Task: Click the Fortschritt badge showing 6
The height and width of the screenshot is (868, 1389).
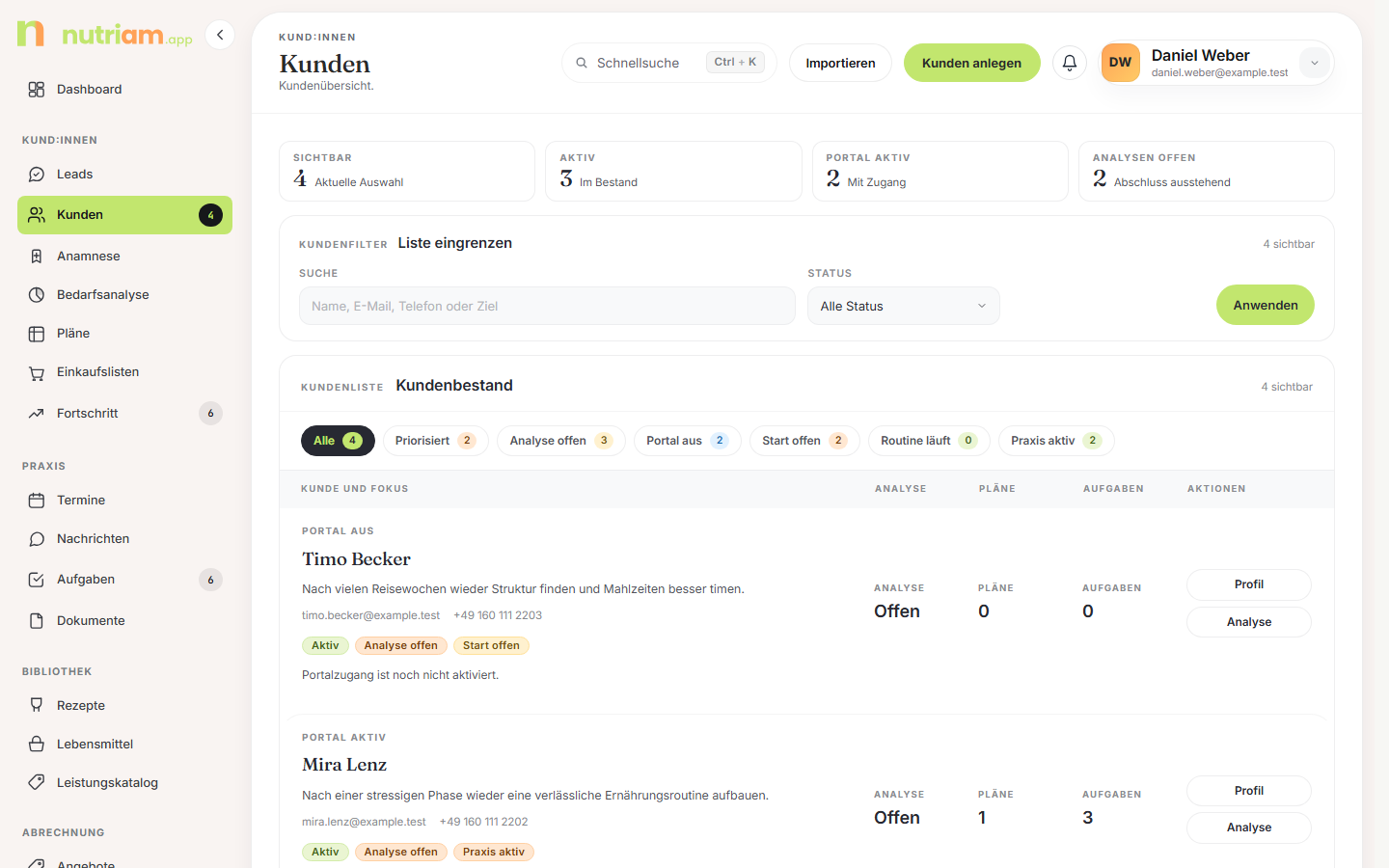Action: [210, 414]
